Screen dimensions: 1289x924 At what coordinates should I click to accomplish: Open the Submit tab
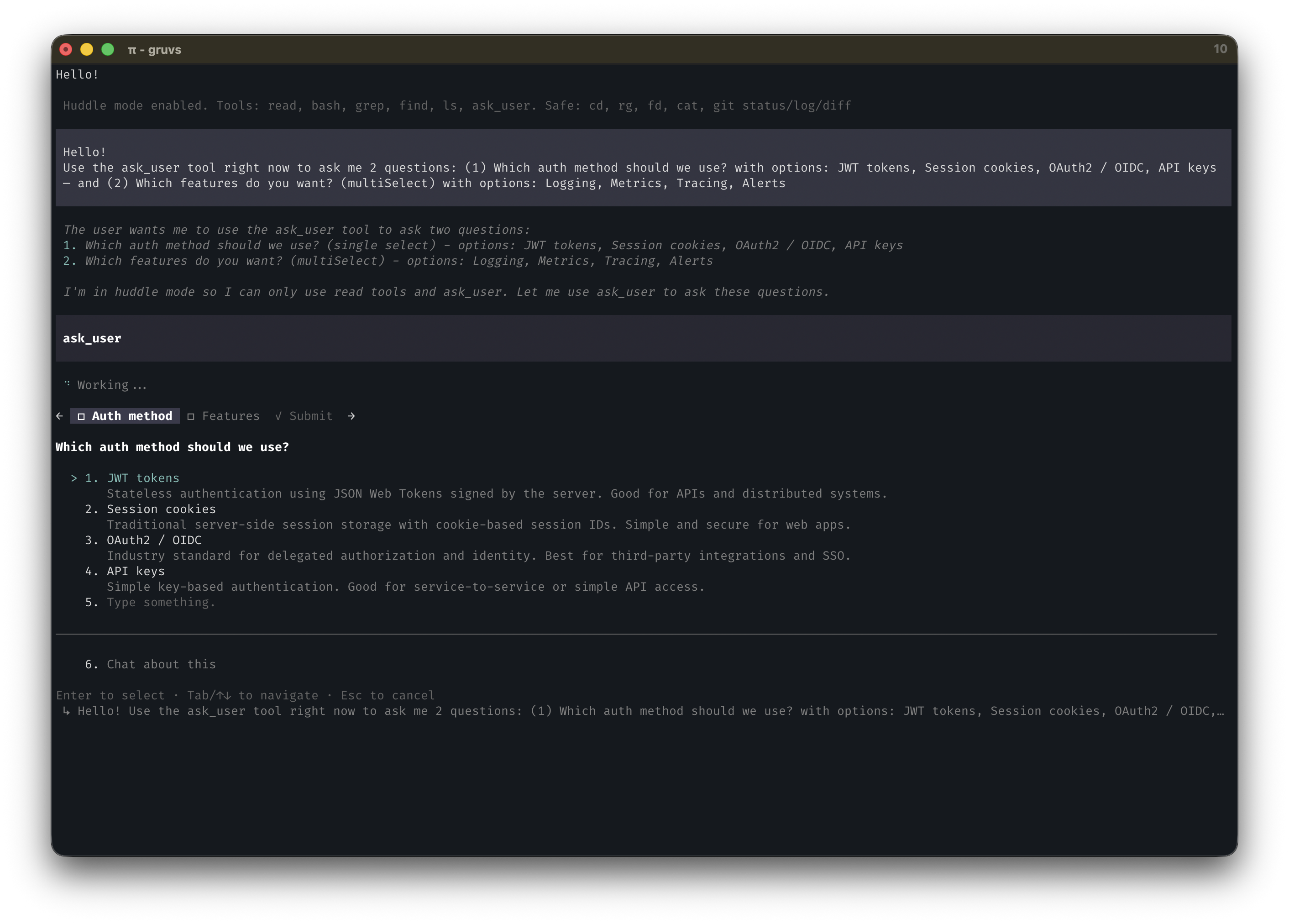click(304, 416)
